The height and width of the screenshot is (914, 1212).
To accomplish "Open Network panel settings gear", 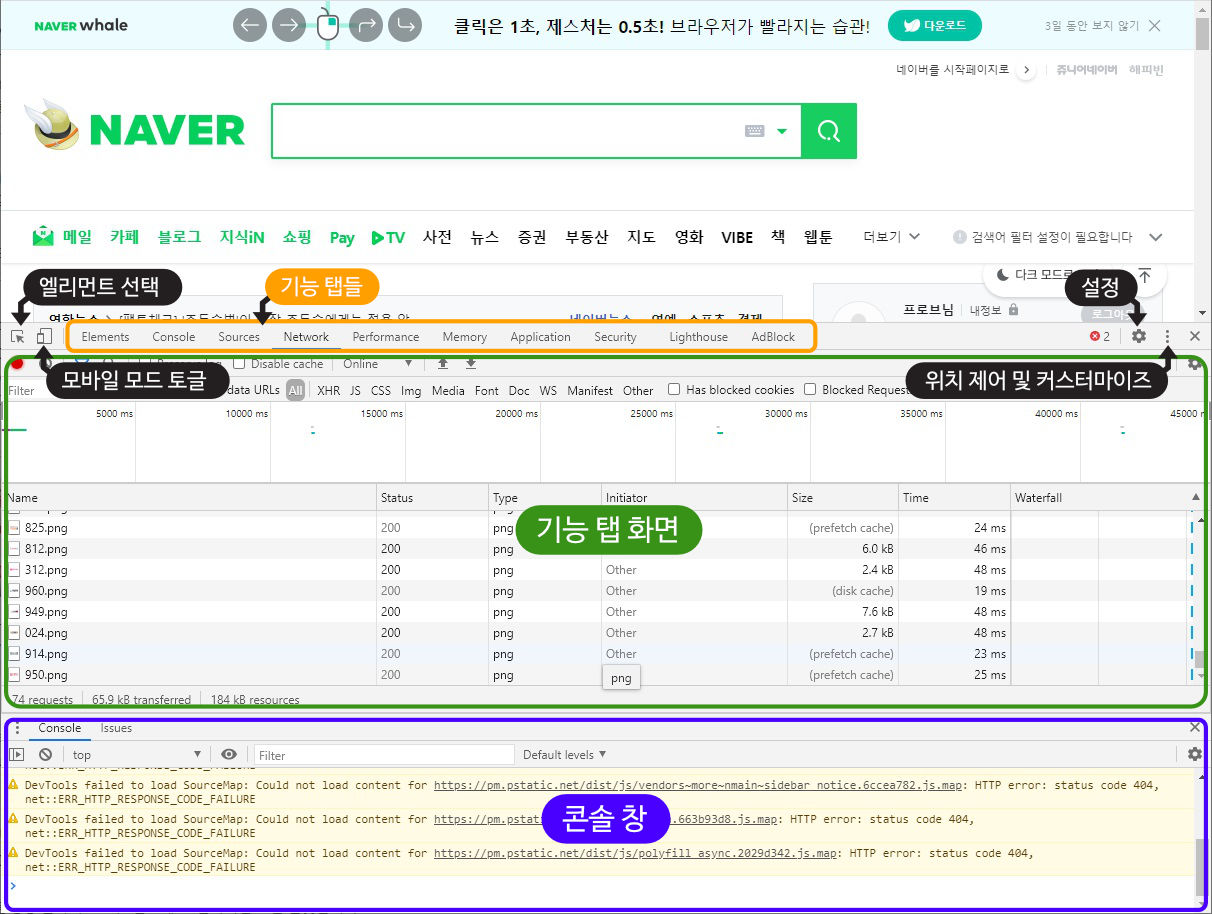I will pyautogui.click(x=1195, y=364).
